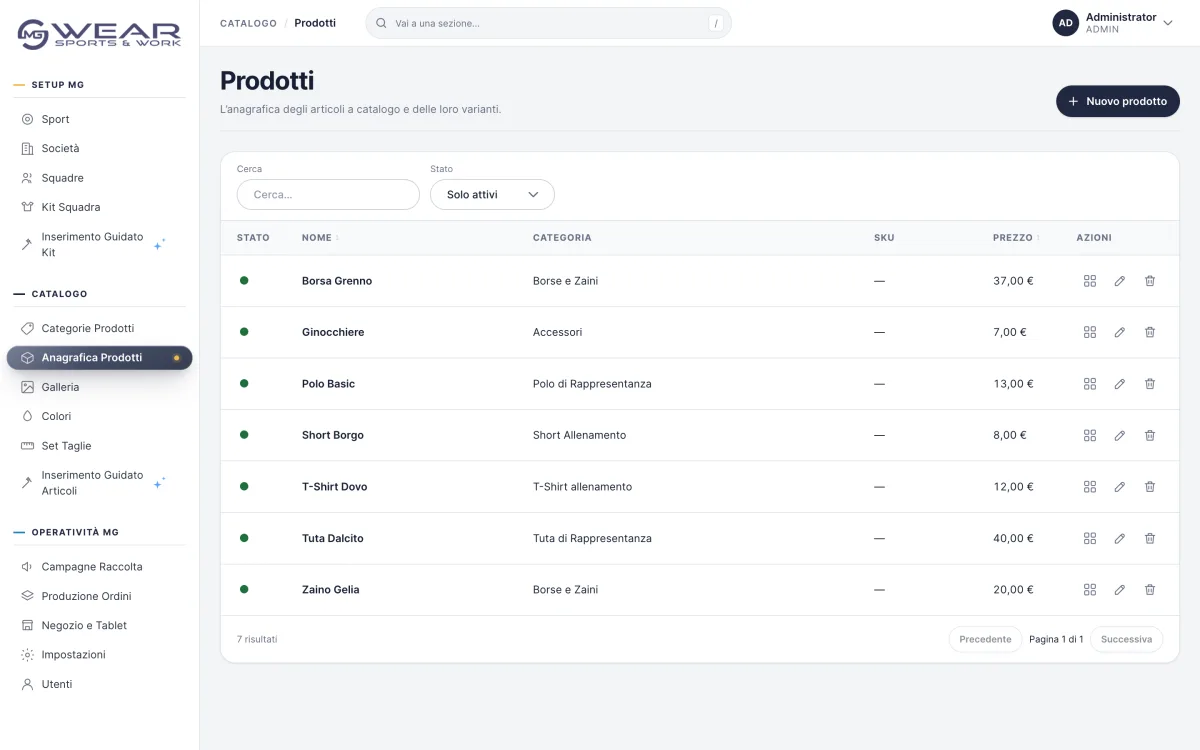The width and height of the screenshot is (1200, 750).
Task: Click the Cerca products search field
Action: pos(328,195)
